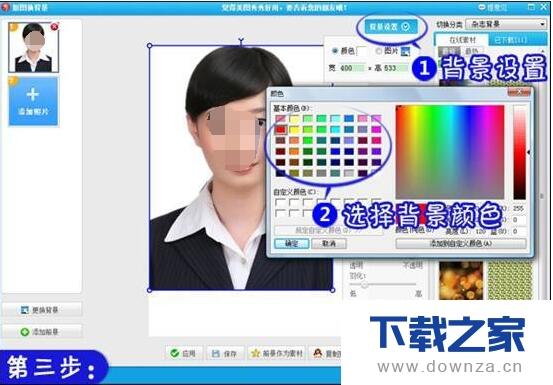Screen dimensions: 553x385
Task: Select the portrait thumbnail in the left panel
Action: coord(34,48)
